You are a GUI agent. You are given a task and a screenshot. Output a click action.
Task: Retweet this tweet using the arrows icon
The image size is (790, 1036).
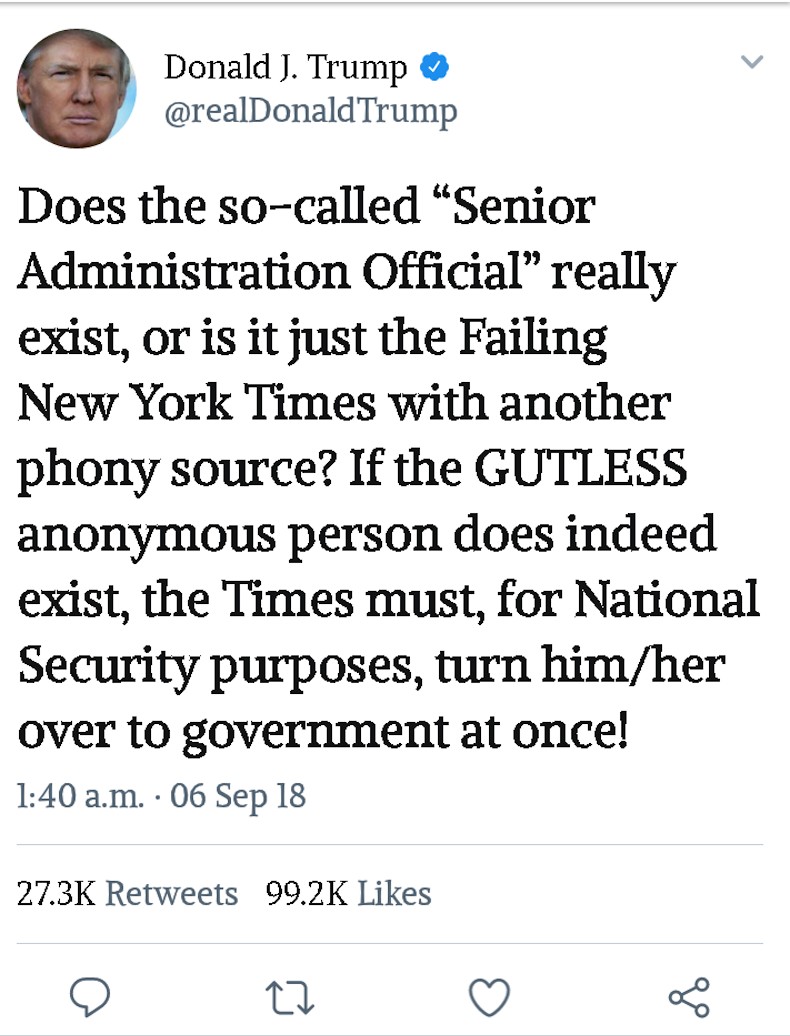[291, 996]
